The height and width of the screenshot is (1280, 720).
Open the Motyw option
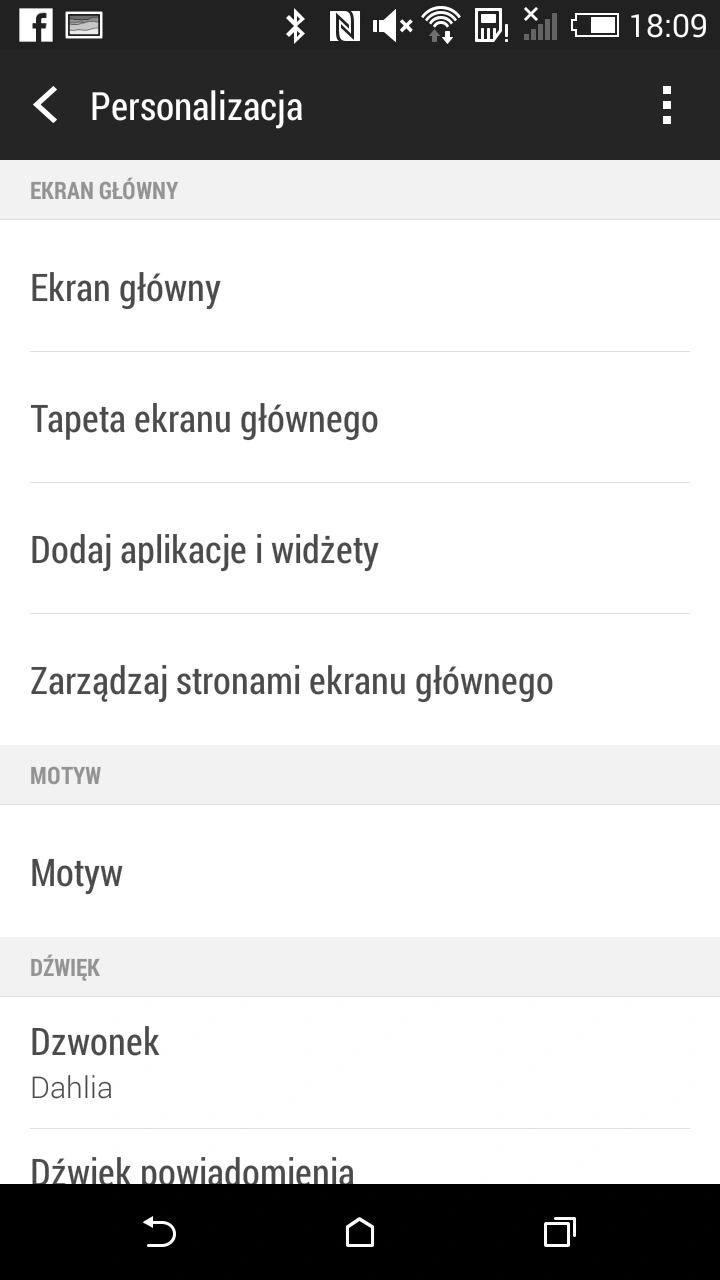[x=360, y=871]
